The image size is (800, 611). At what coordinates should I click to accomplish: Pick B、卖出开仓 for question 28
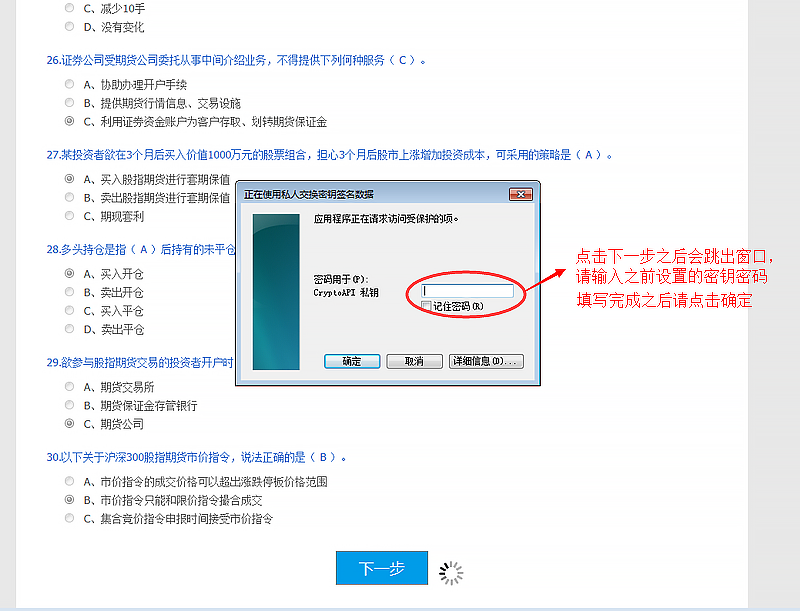tap(69, 292)
